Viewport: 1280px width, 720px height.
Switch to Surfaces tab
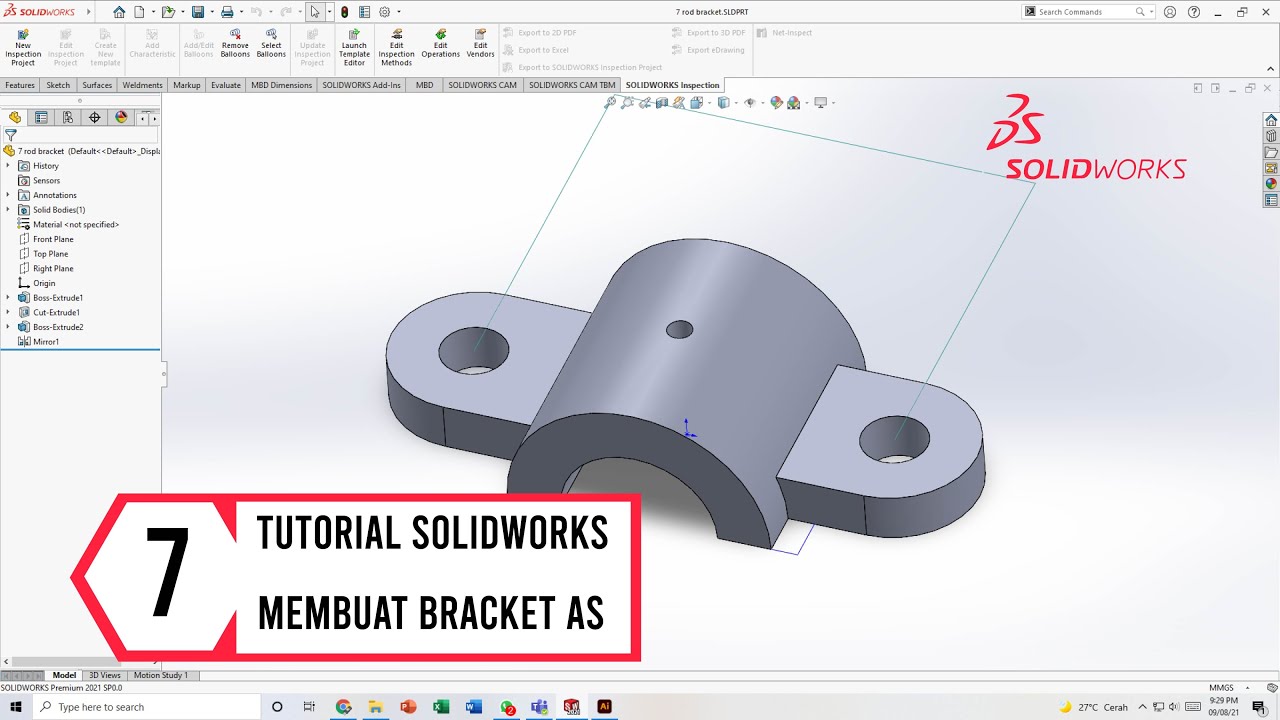[x=97, y=85]
